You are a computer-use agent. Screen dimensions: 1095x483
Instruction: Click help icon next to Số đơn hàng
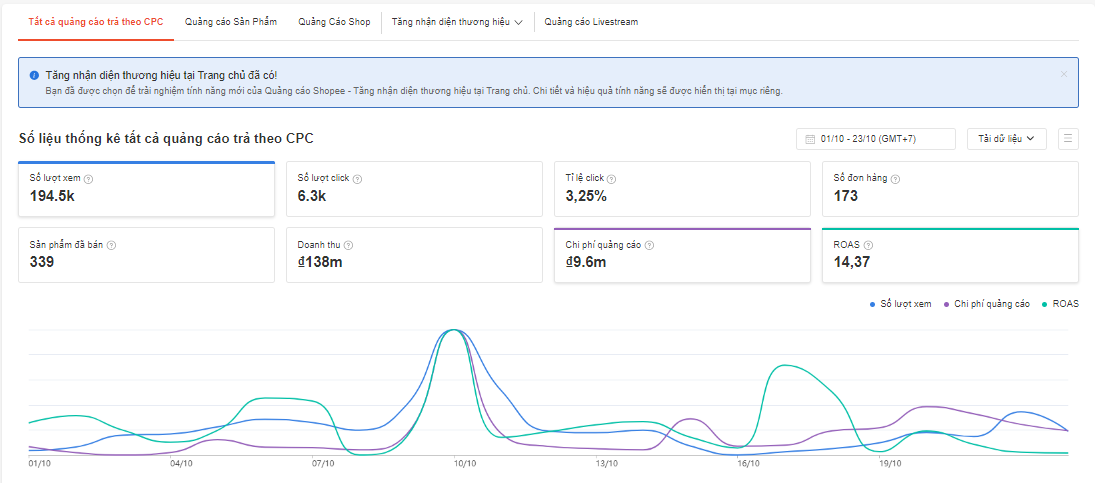(895, 179)
